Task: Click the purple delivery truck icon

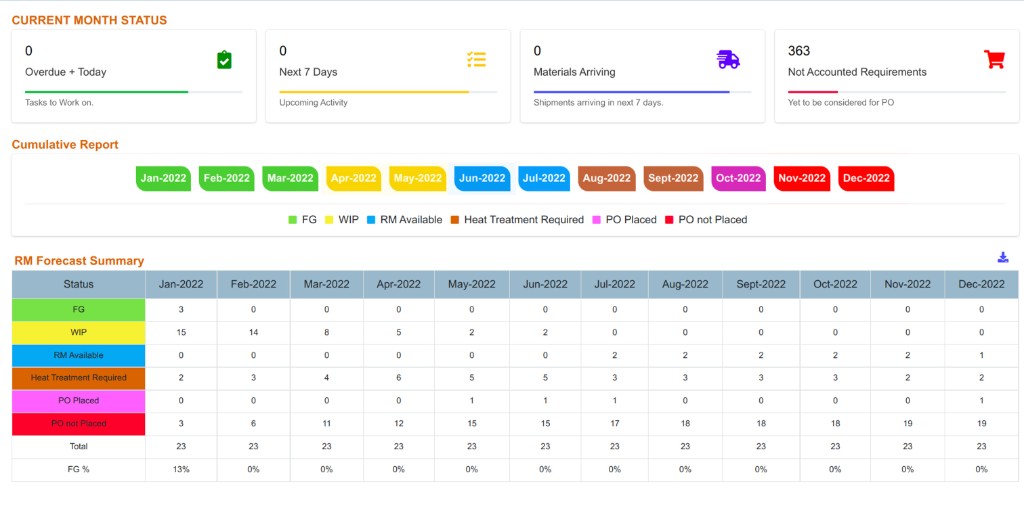Action: click(x=728, y=59)
